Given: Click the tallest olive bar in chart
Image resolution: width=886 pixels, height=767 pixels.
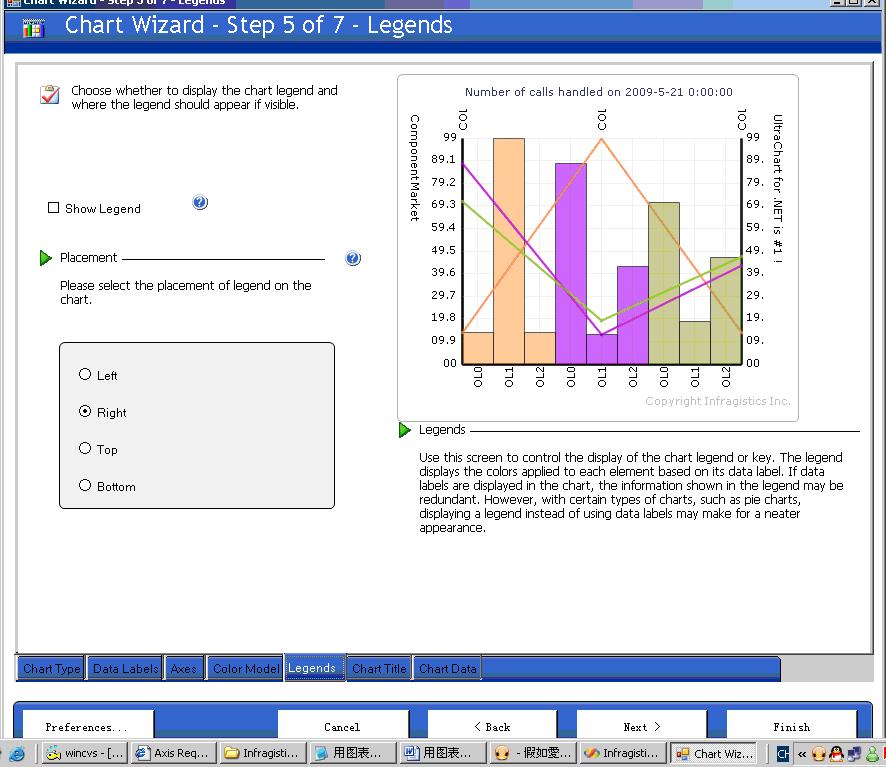Looking at the screenshot, I should 663,283.
